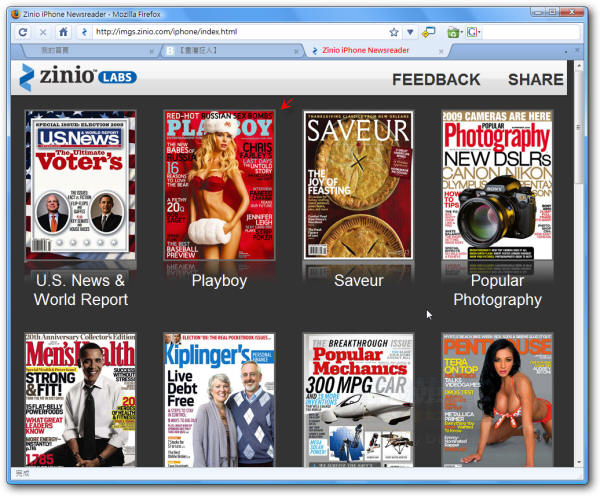Close the Zinio iPhone Newsreader tab
The height and width of the screenshot is (496, 600).
441,51
